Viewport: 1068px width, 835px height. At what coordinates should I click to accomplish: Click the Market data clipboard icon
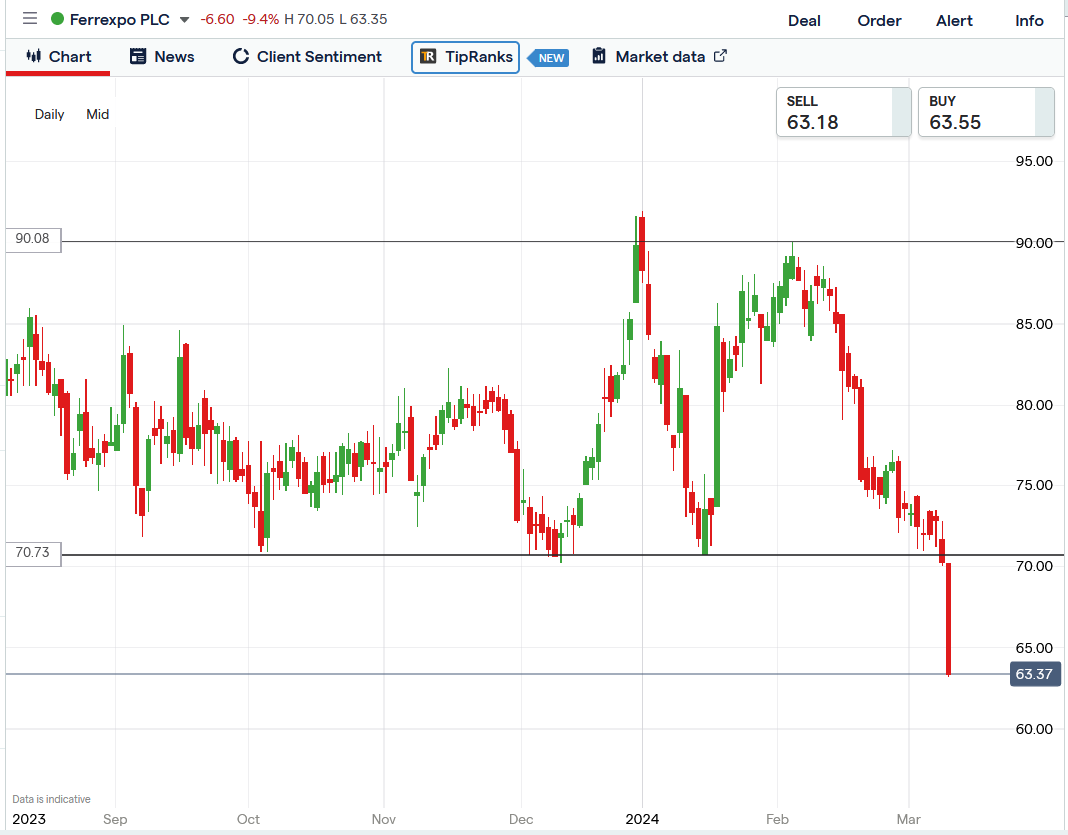599,56
